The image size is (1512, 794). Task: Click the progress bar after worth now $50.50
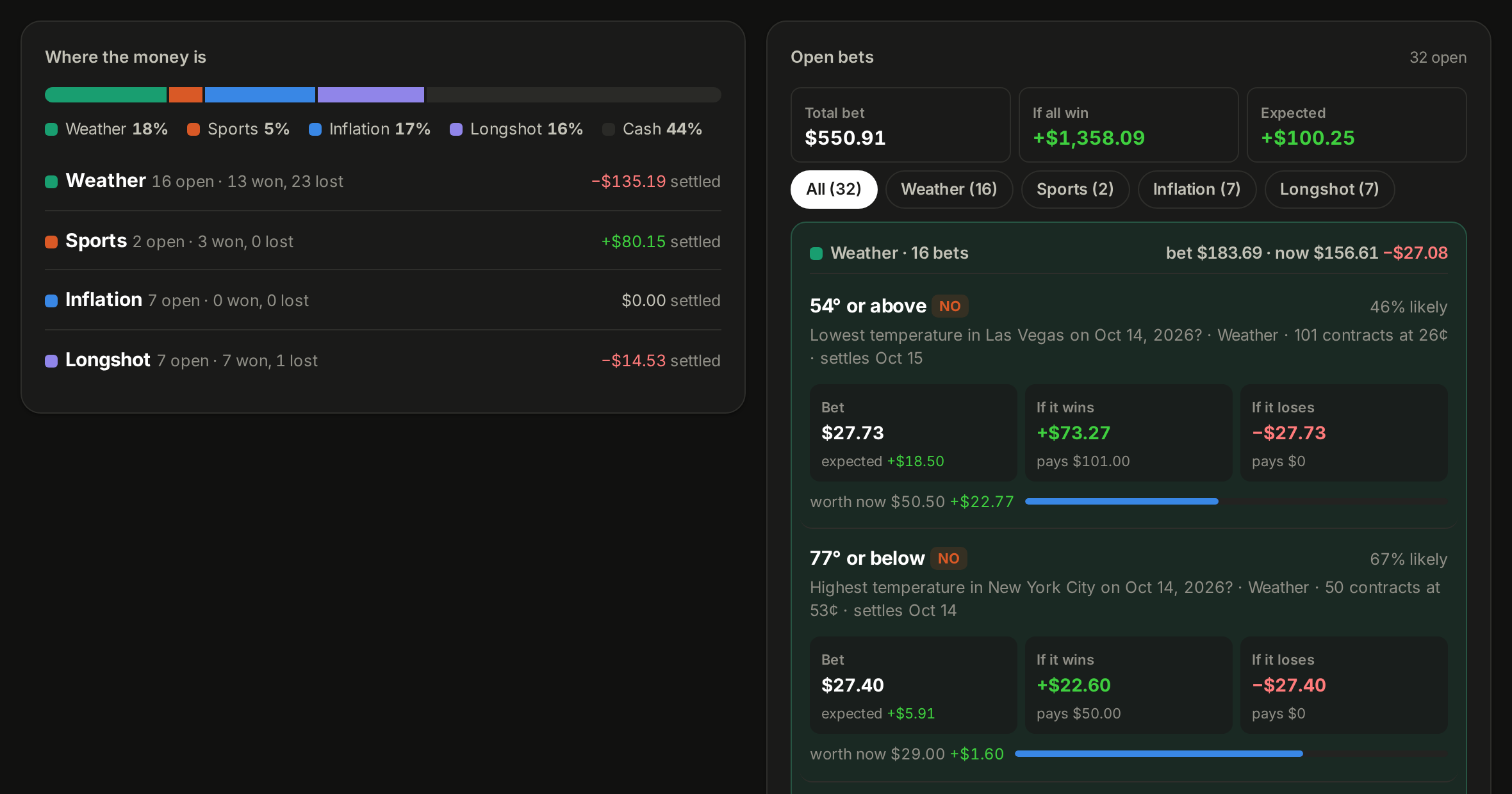click(1236, 501)
